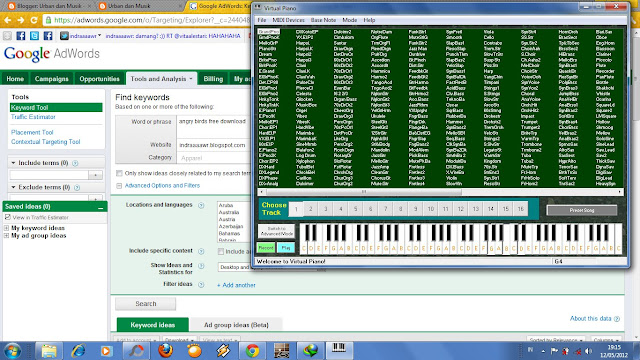Go to the AdWords Home tab
The image size is (640, 360).
tap(15, 79)
